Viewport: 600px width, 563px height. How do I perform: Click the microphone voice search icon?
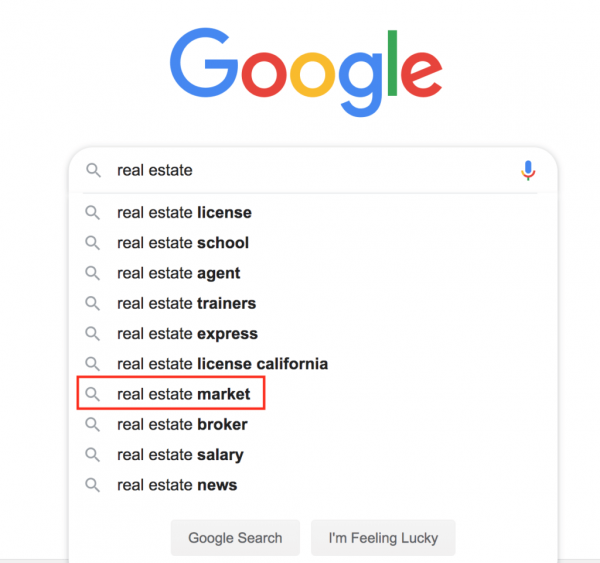tap(528, 171)
